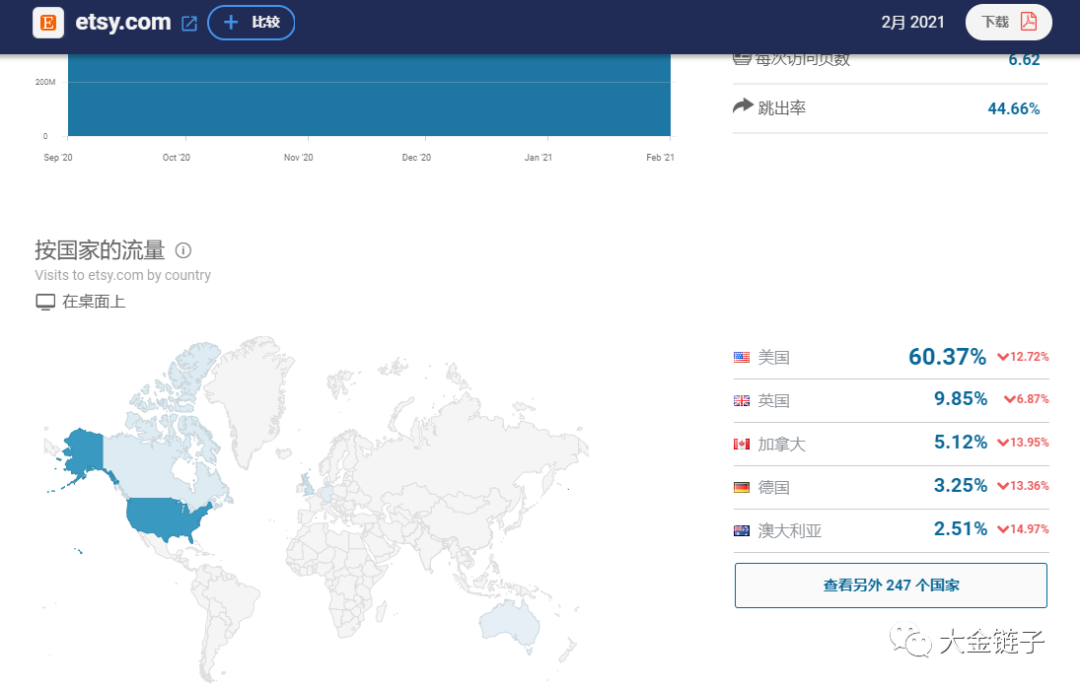
Task: Select the 德国 country row label
Action: 773,487
